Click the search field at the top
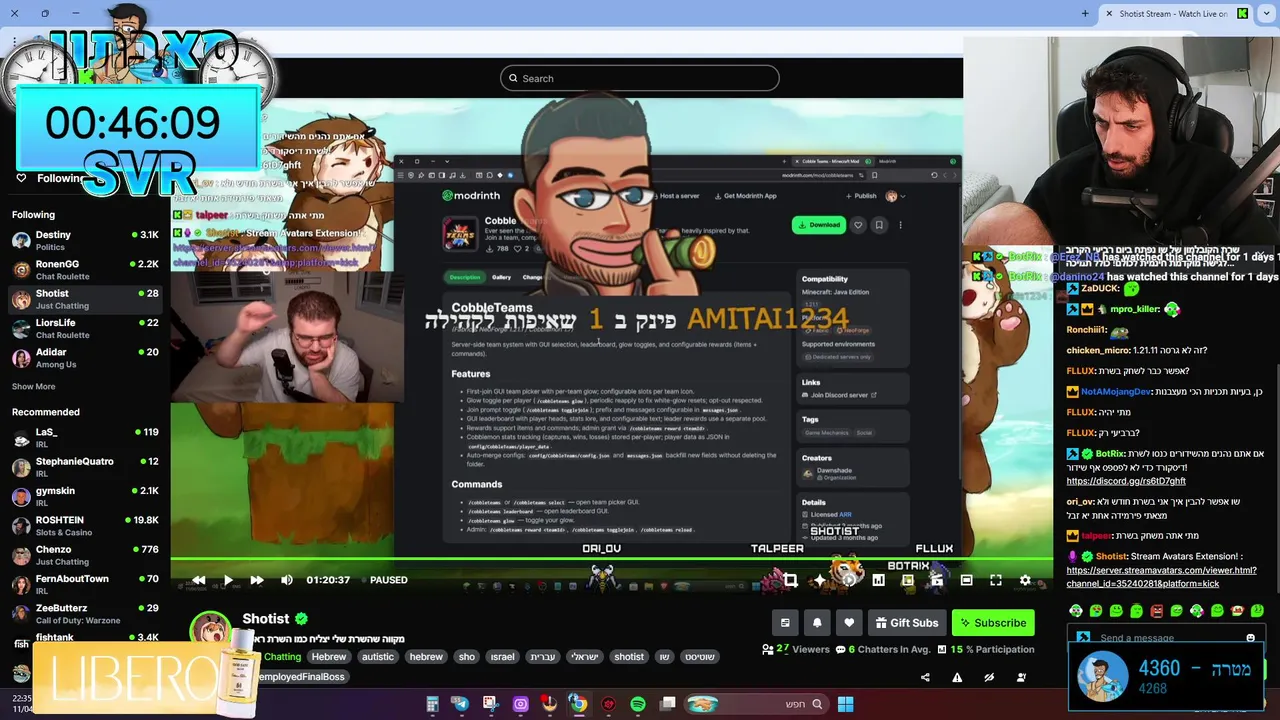Image resolution: width=1280 pixels, height=720 pixels. [640, 78]
